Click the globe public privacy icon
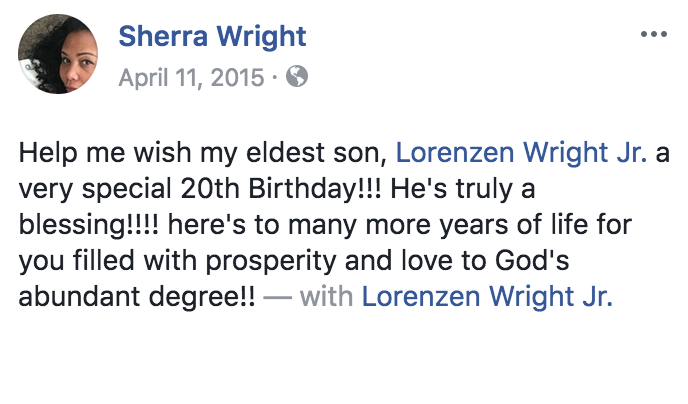The image size is (688, 404). pos(297,76)
